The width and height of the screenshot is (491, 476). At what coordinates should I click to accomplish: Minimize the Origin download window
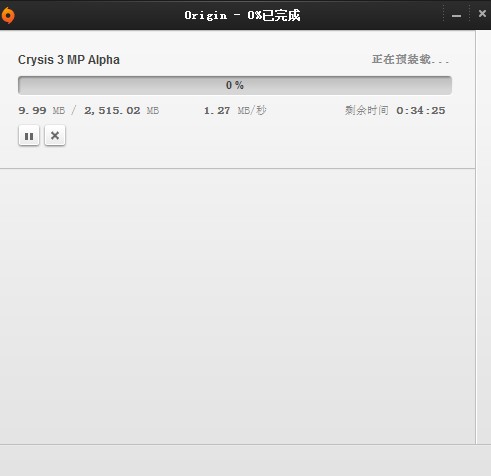456,15
